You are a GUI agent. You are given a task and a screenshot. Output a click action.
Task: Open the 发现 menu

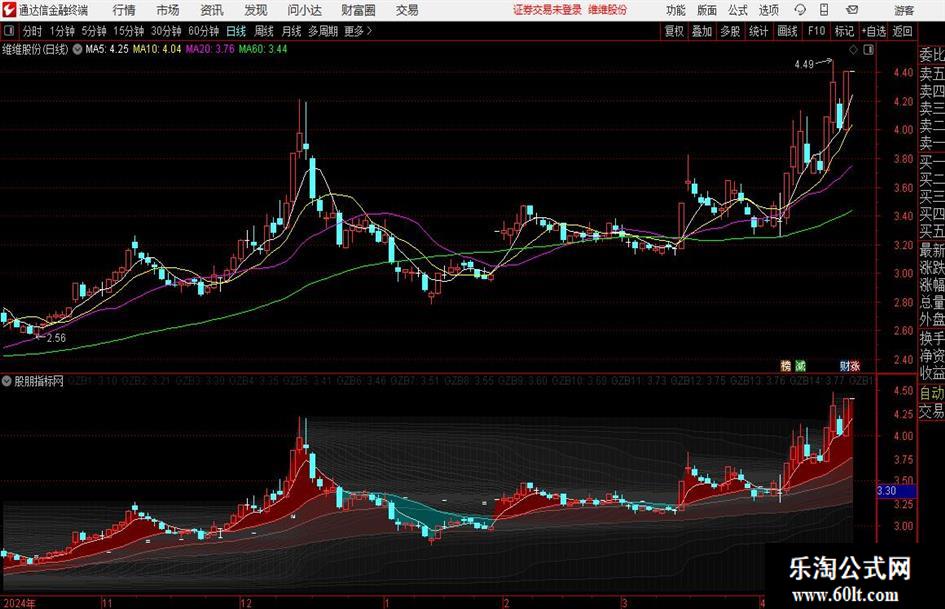coord(256,10)
